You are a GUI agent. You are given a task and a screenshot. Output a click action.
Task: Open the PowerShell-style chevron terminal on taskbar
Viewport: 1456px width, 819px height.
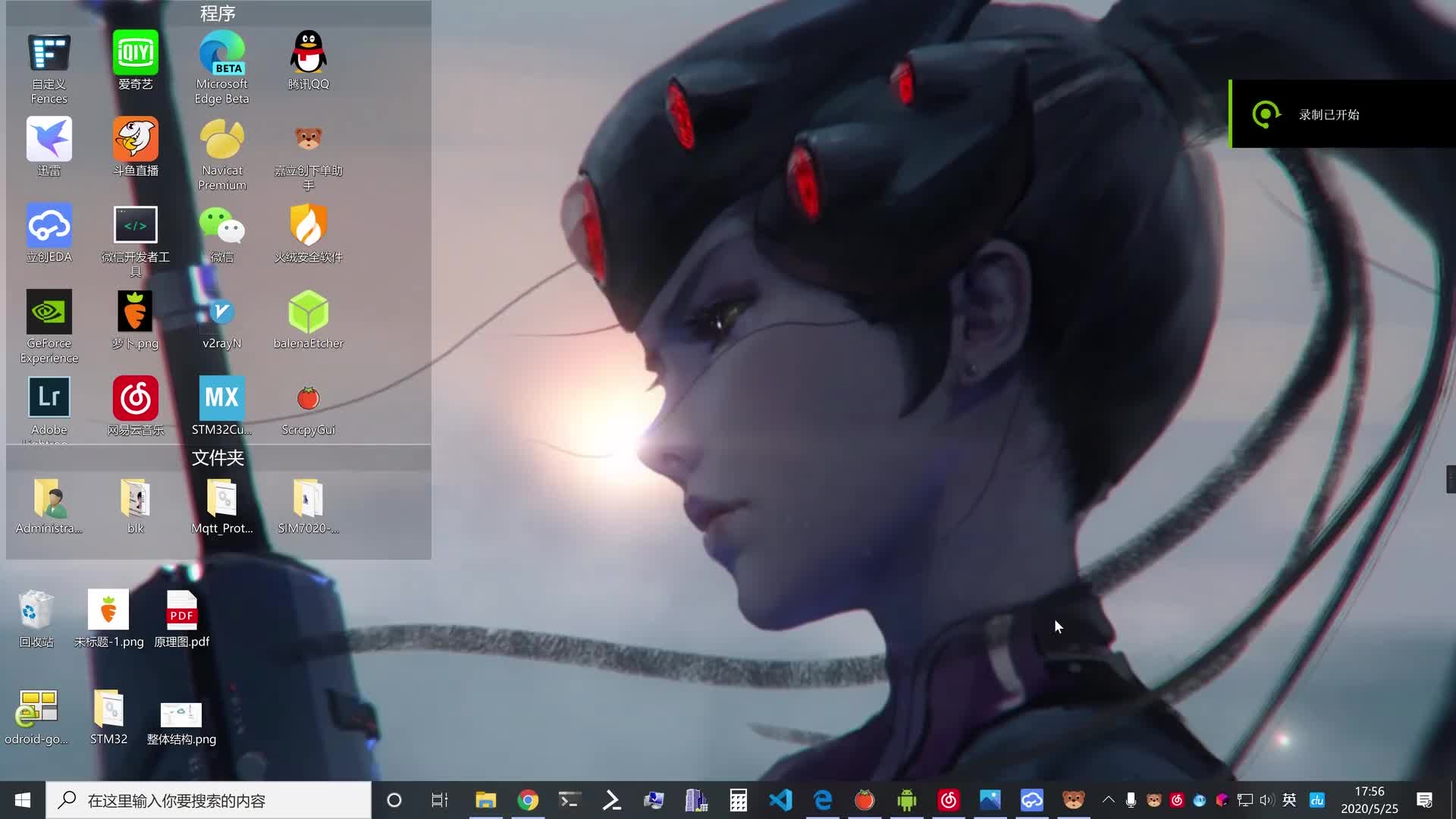[612, 800]
